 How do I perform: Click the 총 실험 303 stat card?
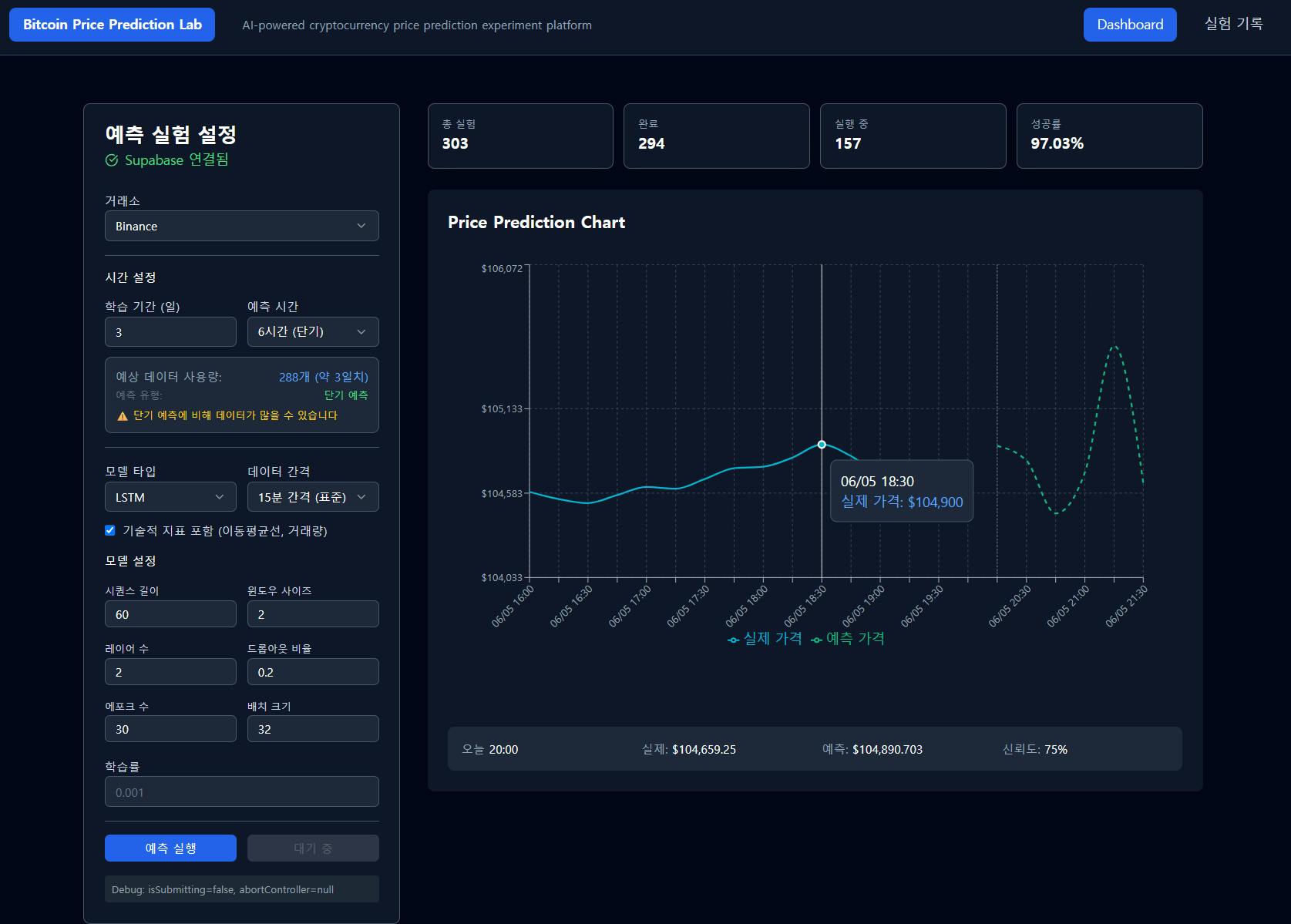click(520, 136)
